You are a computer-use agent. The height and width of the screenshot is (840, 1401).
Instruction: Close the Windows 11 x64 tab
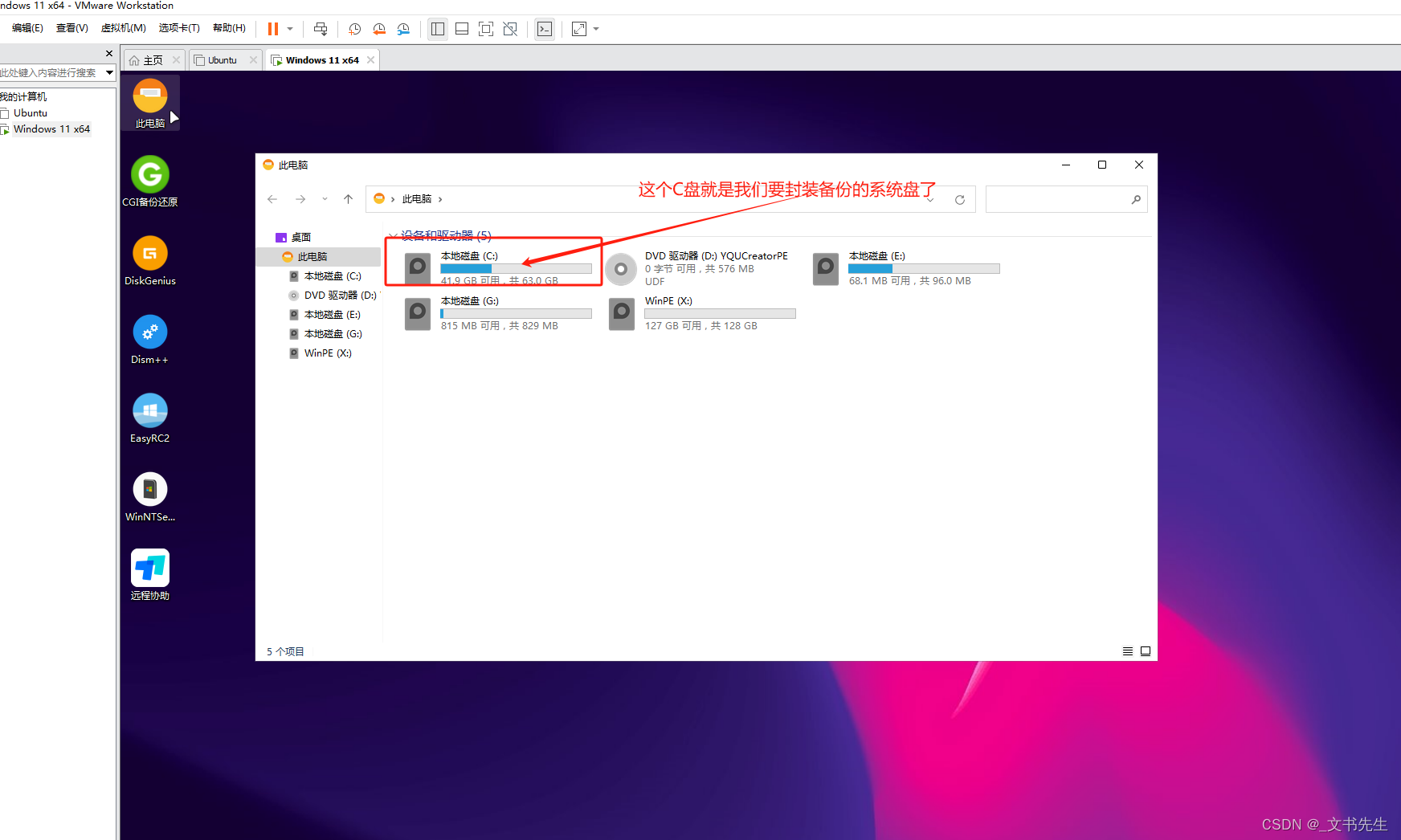pos(370,59)
